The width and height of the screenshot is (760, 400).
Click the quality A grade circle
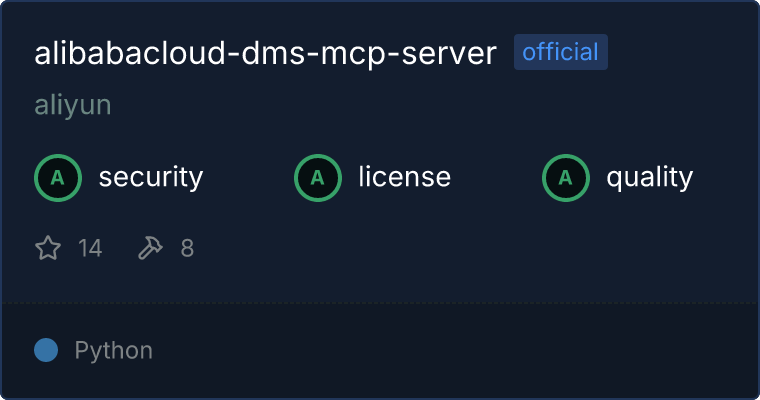tap(566, 178)
